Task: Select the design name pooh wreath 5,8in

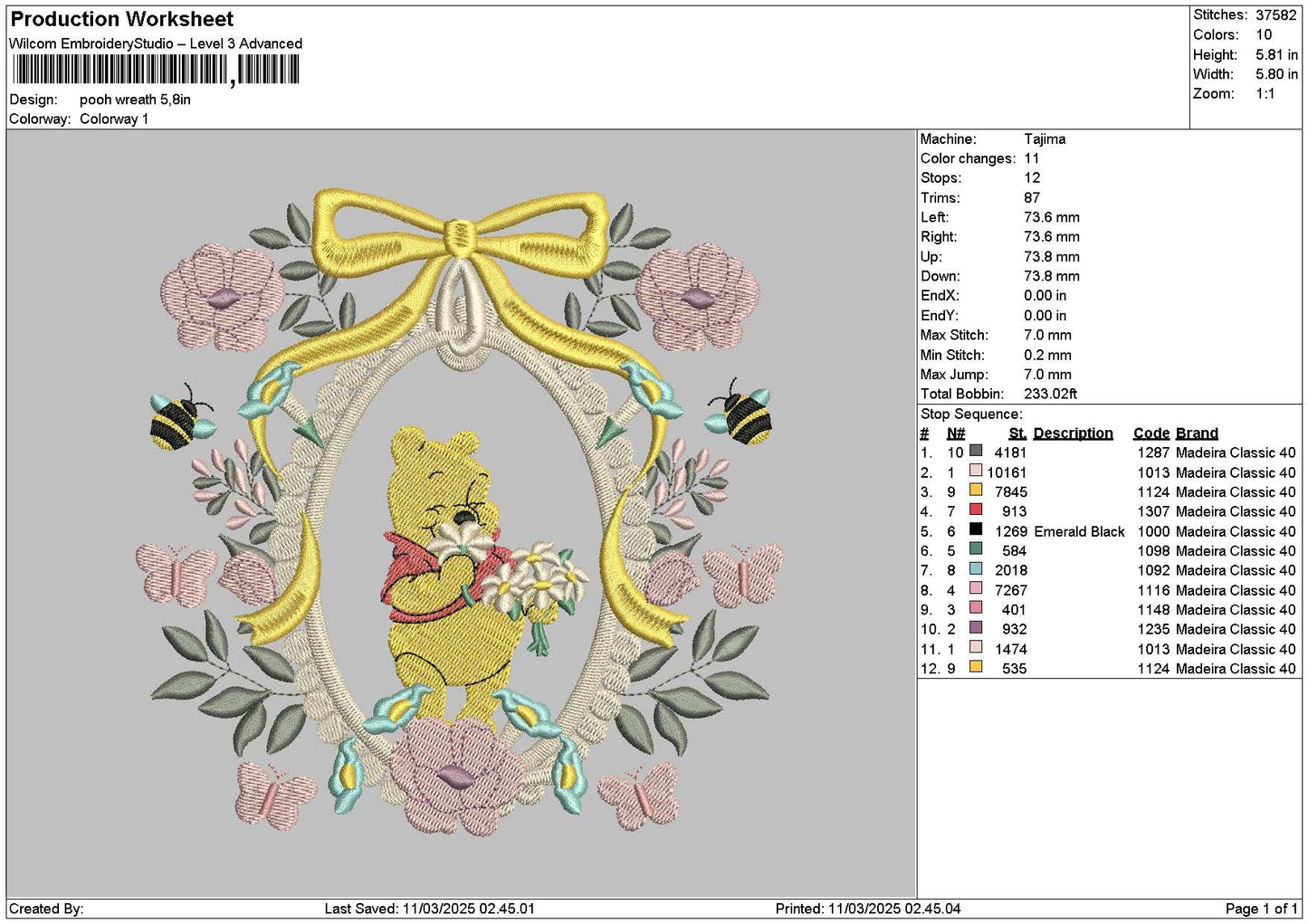Action: 135,100
